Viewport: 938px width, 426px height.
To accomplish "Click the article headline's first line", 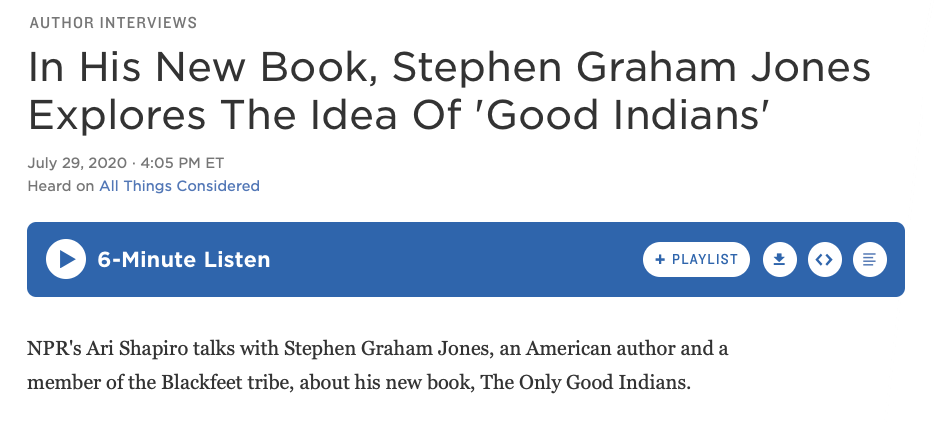I will click(450, 68).
